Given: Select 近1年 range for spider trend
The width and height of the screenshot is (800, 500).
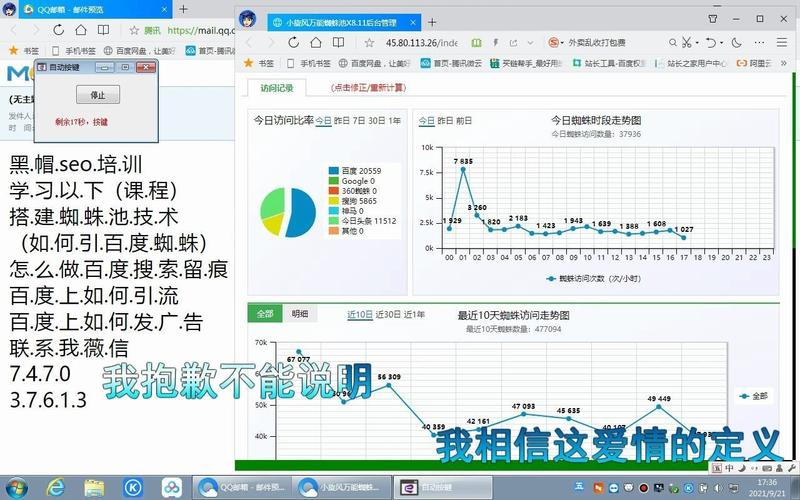Looking at the screenshot, I should click(414, 315).
